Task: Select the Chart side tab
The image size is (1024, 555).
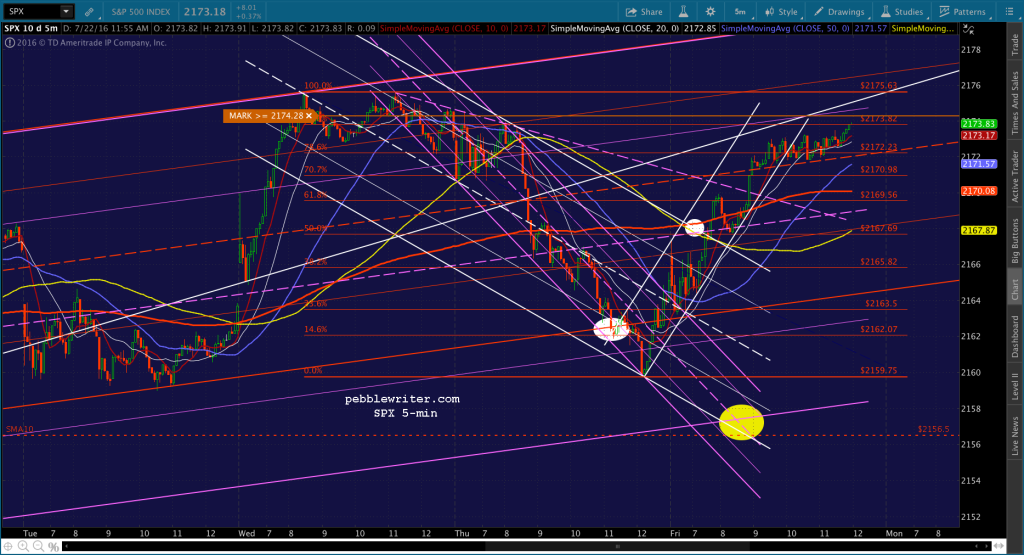Action: pyautogui.click(x=1015, y=289)
